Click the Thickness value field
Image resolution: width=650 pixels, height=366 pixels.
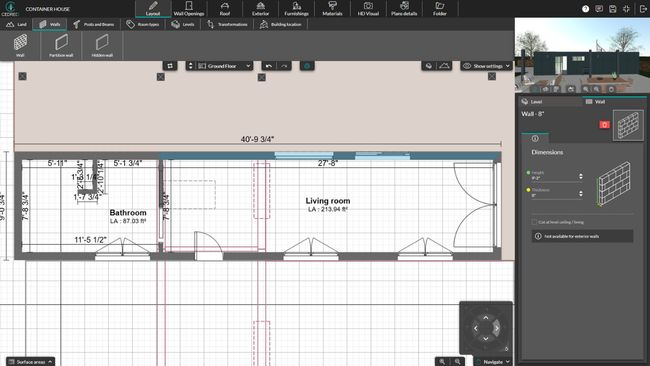(554, 196)
